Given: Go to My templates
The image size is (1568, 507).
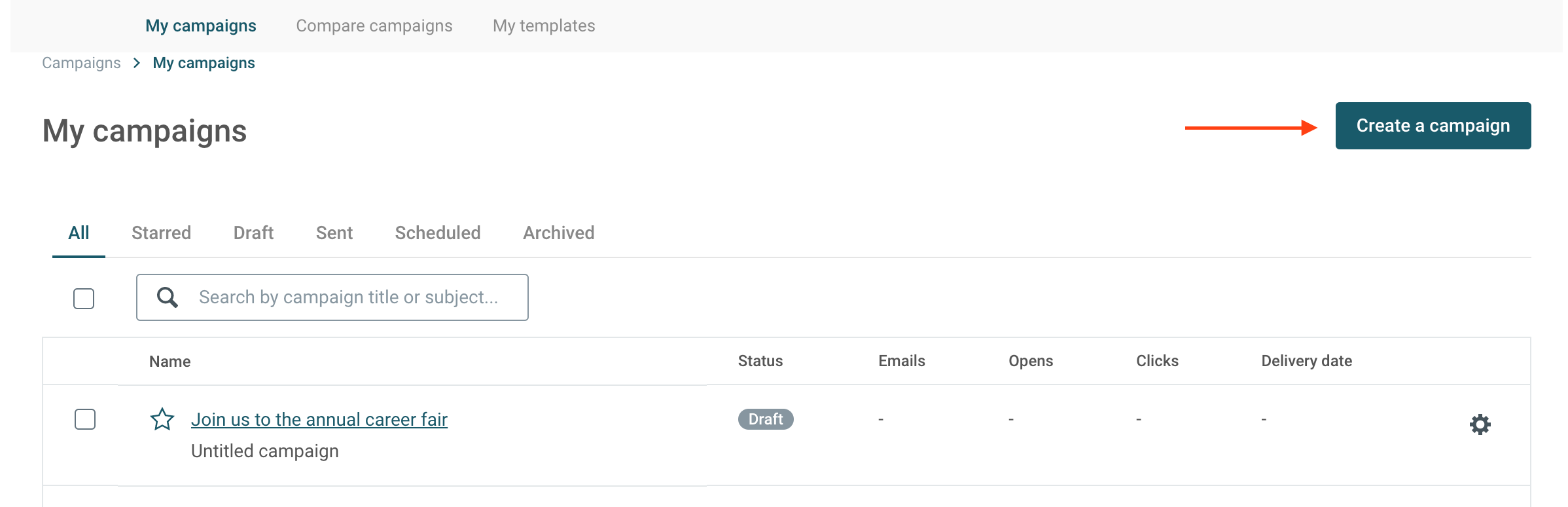Looking at the screenshot, I should click(544, 26).
